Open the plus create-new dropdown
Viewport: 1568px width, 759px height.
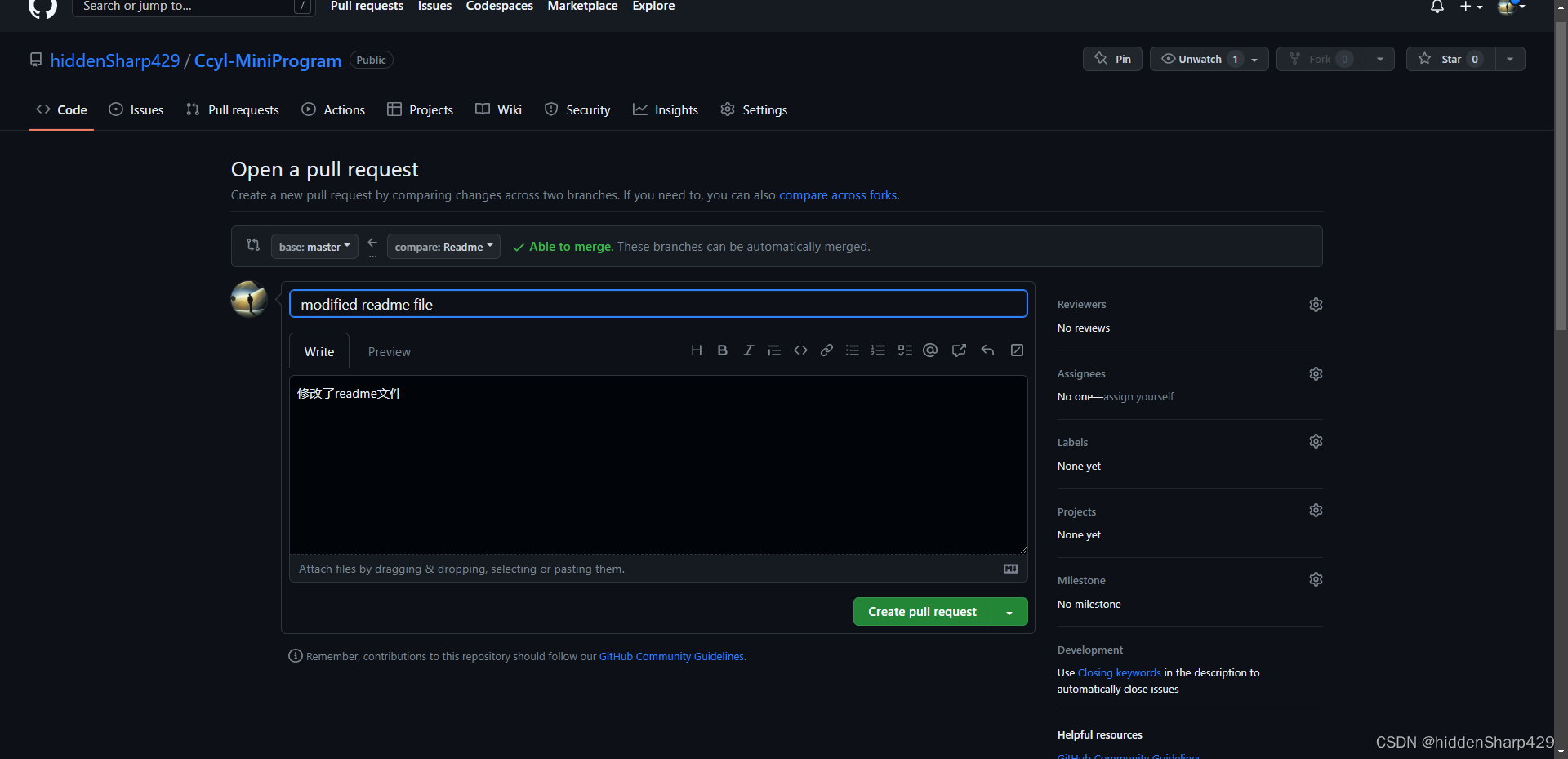click(x=1471, y=7)
